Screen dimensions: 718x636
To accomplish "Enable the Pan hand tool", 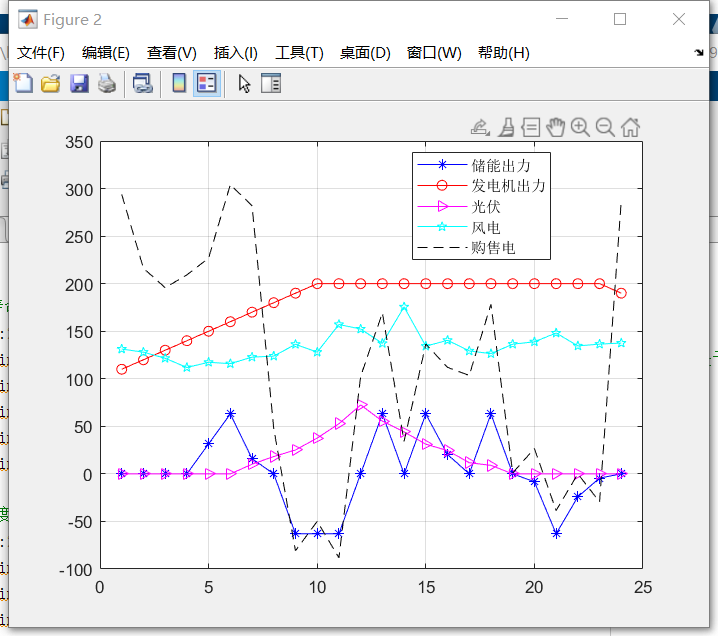I will tap(556, 127).
